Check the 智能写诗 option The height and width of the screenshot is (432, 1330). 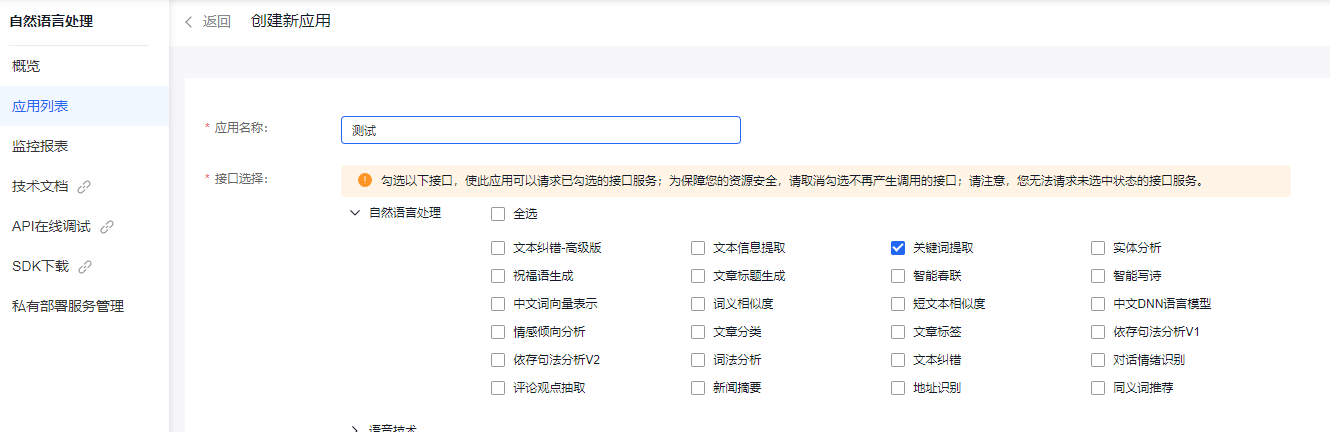click(x=1098, y=276)
